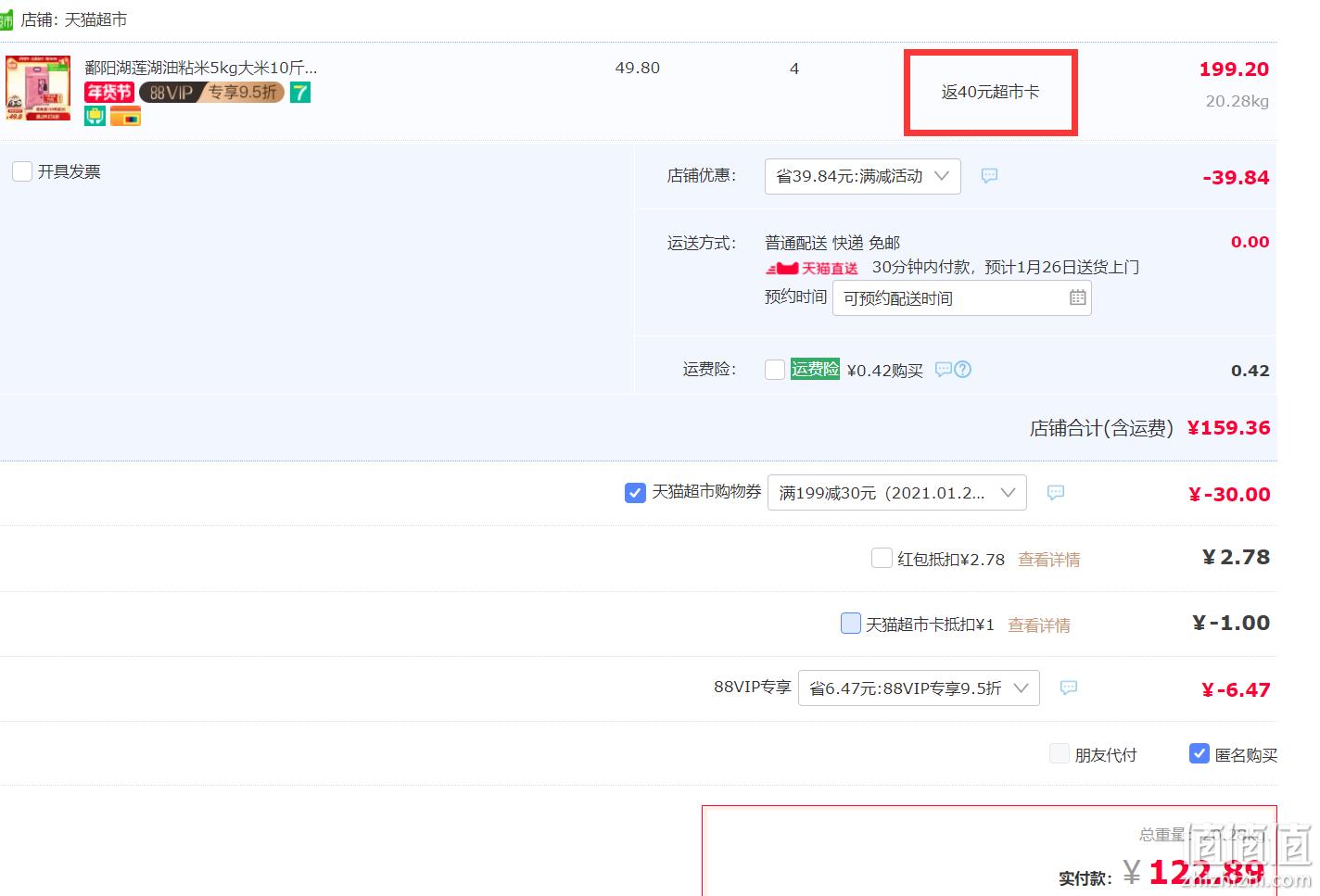This screenshot has width=1320, height=896.
Task: Click the question mark help icon for 运费险
Action: click(x=963, y=370)
